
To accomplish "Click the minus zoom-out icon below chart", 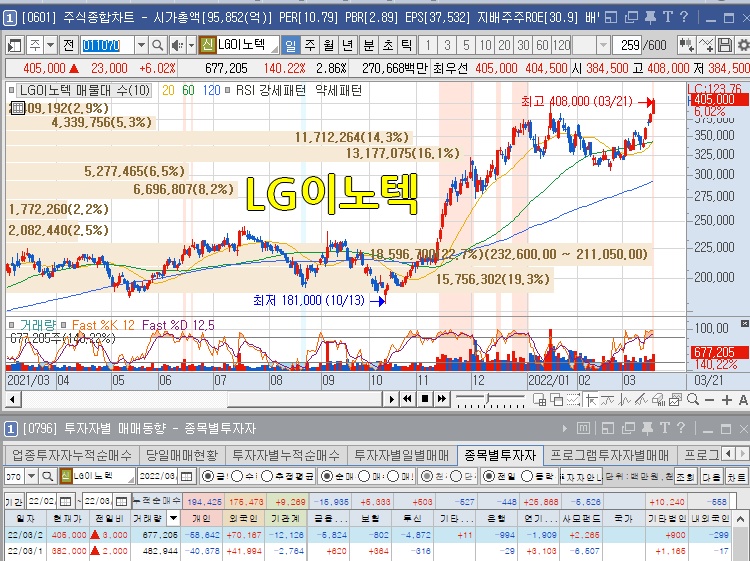I will point(710,400).
